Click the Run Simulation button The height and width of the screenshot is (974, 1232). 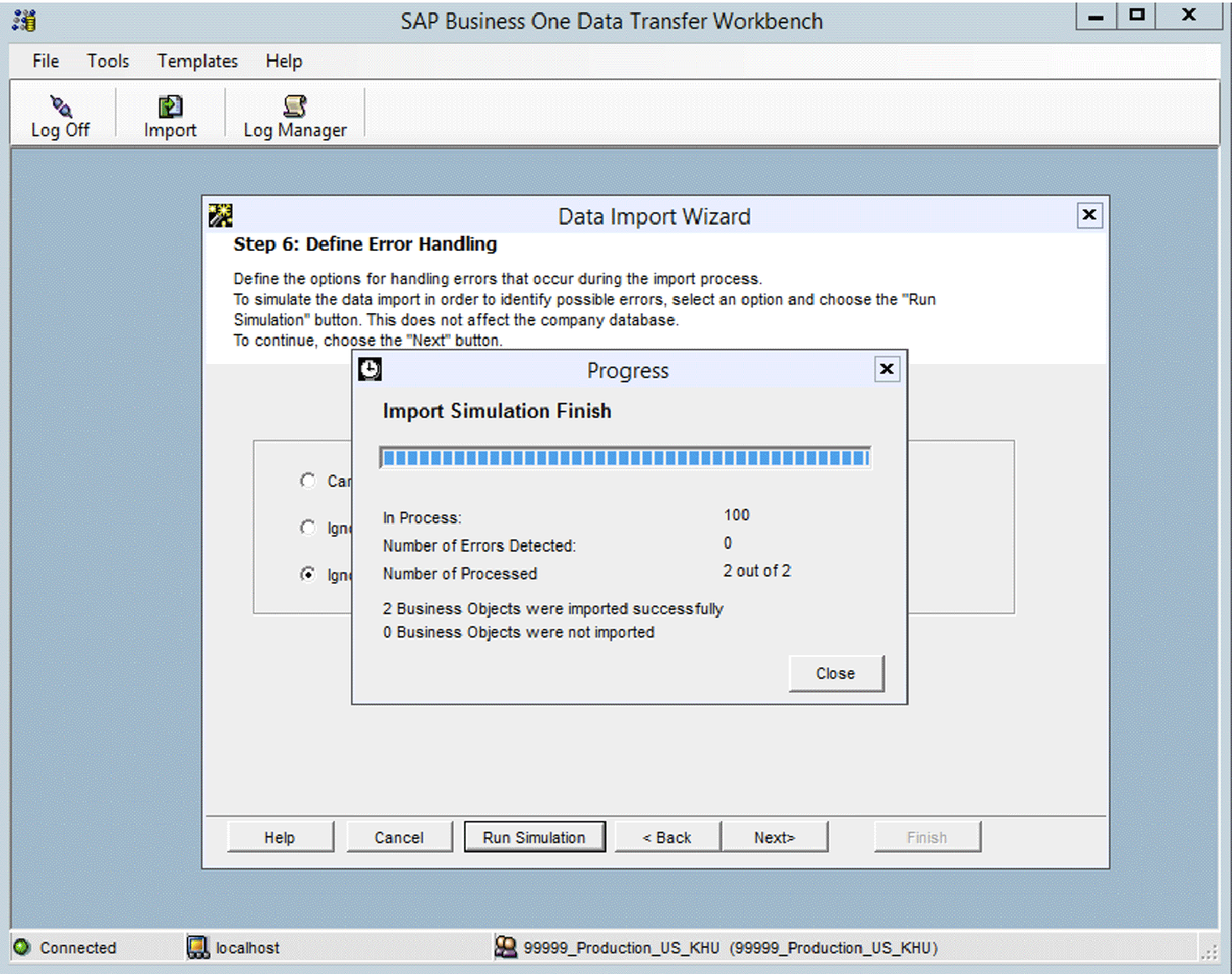click(534, 837)
